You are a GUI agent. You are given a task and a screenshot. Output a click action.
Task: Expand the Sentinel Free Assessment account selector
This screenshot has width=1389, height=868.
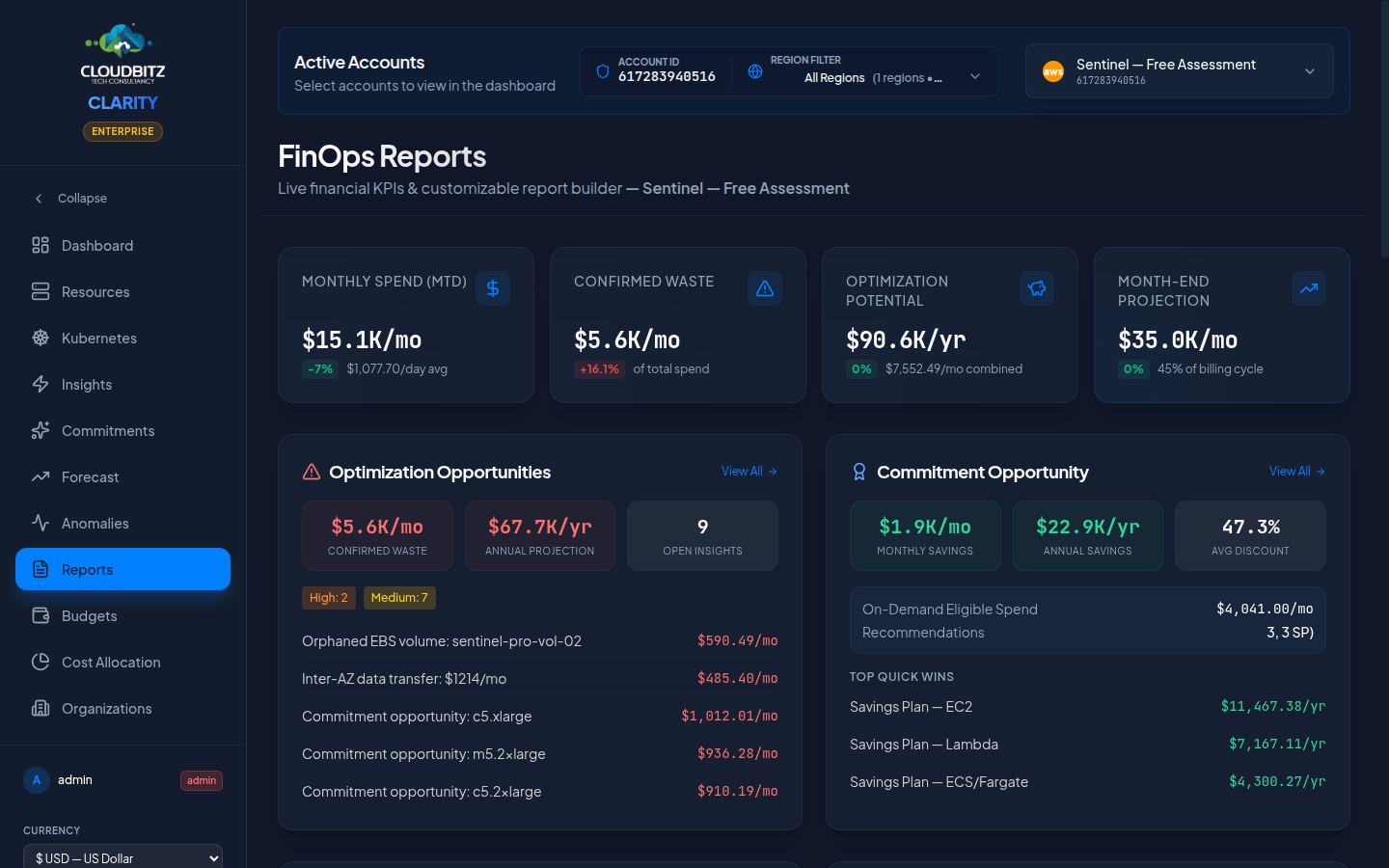(x=1180, y=71)
